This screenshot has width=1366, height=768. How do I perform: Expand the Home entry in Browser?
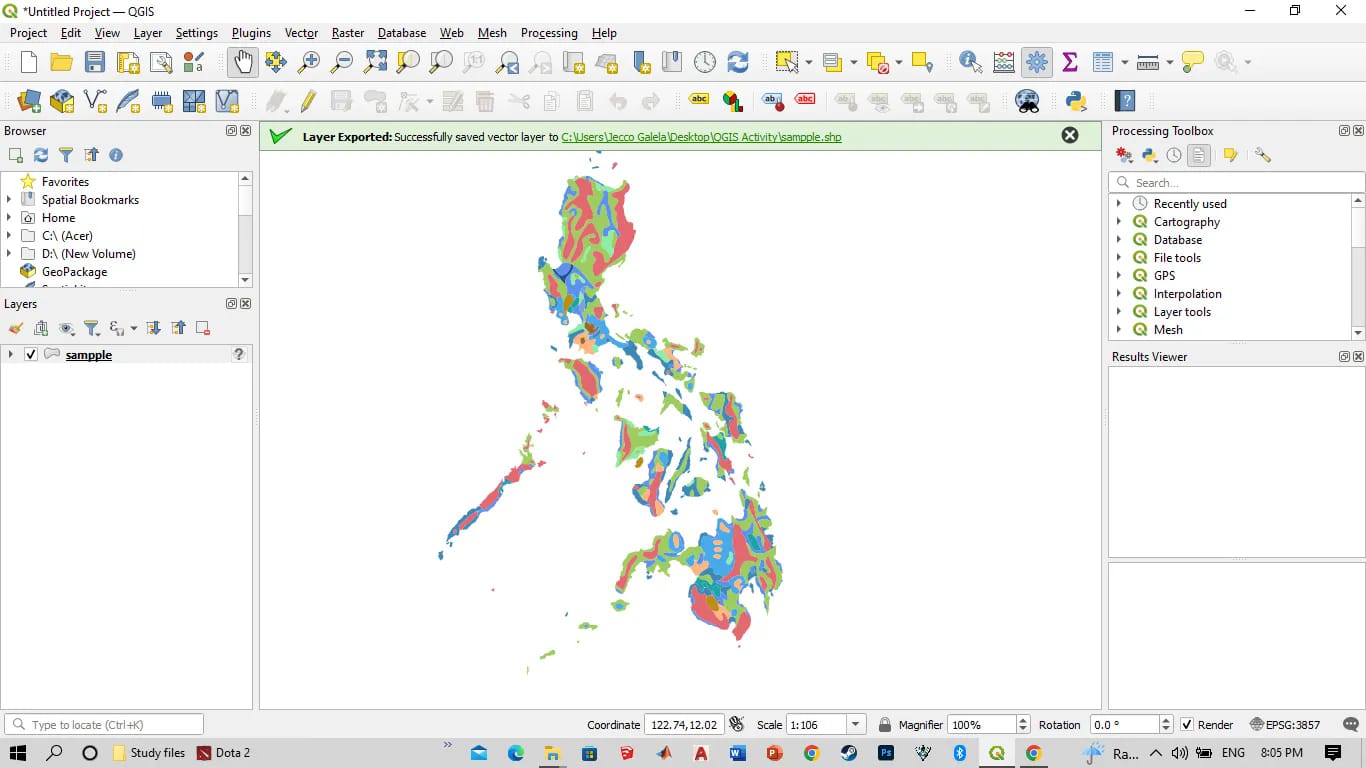tap(9, 218)
